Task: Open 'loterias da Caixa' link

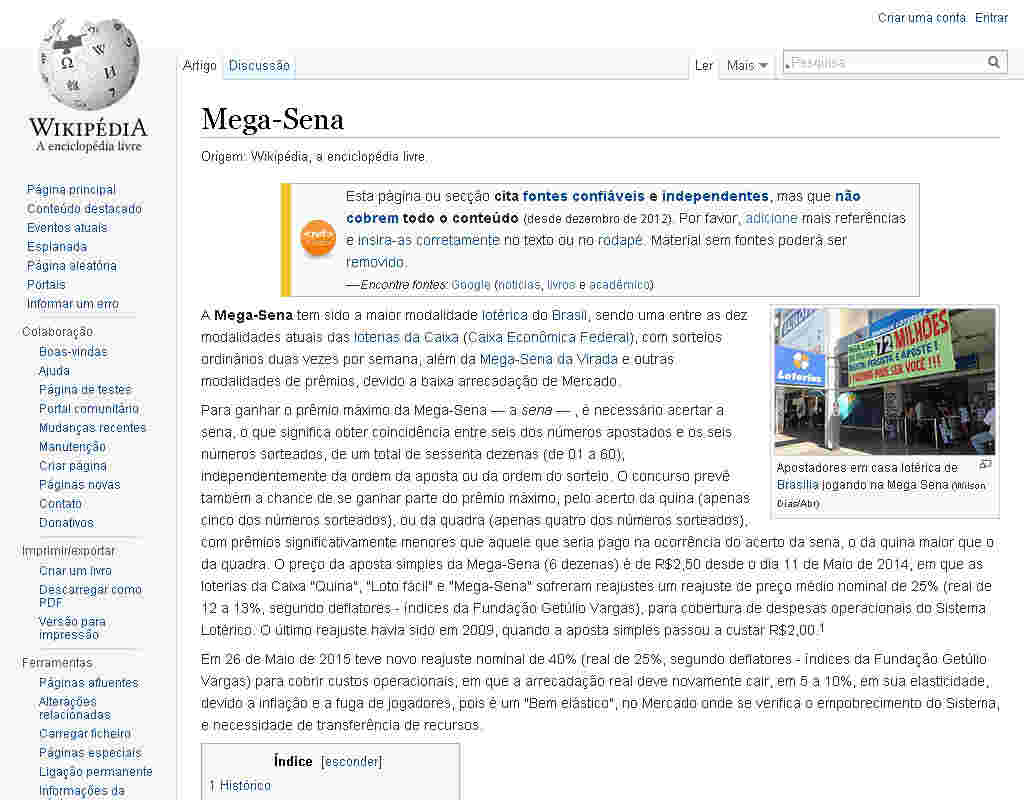Action: coord(406,338)
